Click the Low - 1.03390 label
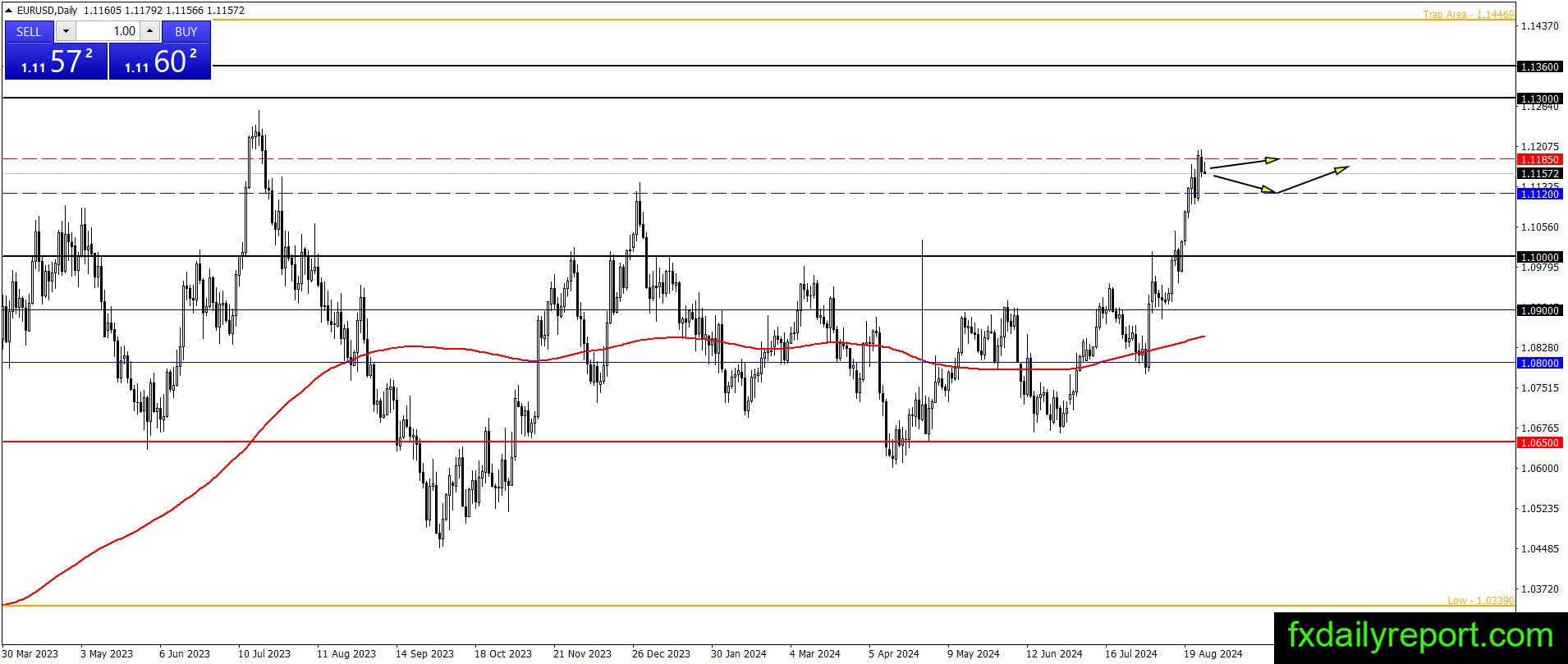Screen dimensions: 1568x664 (x=1480, y=600)
